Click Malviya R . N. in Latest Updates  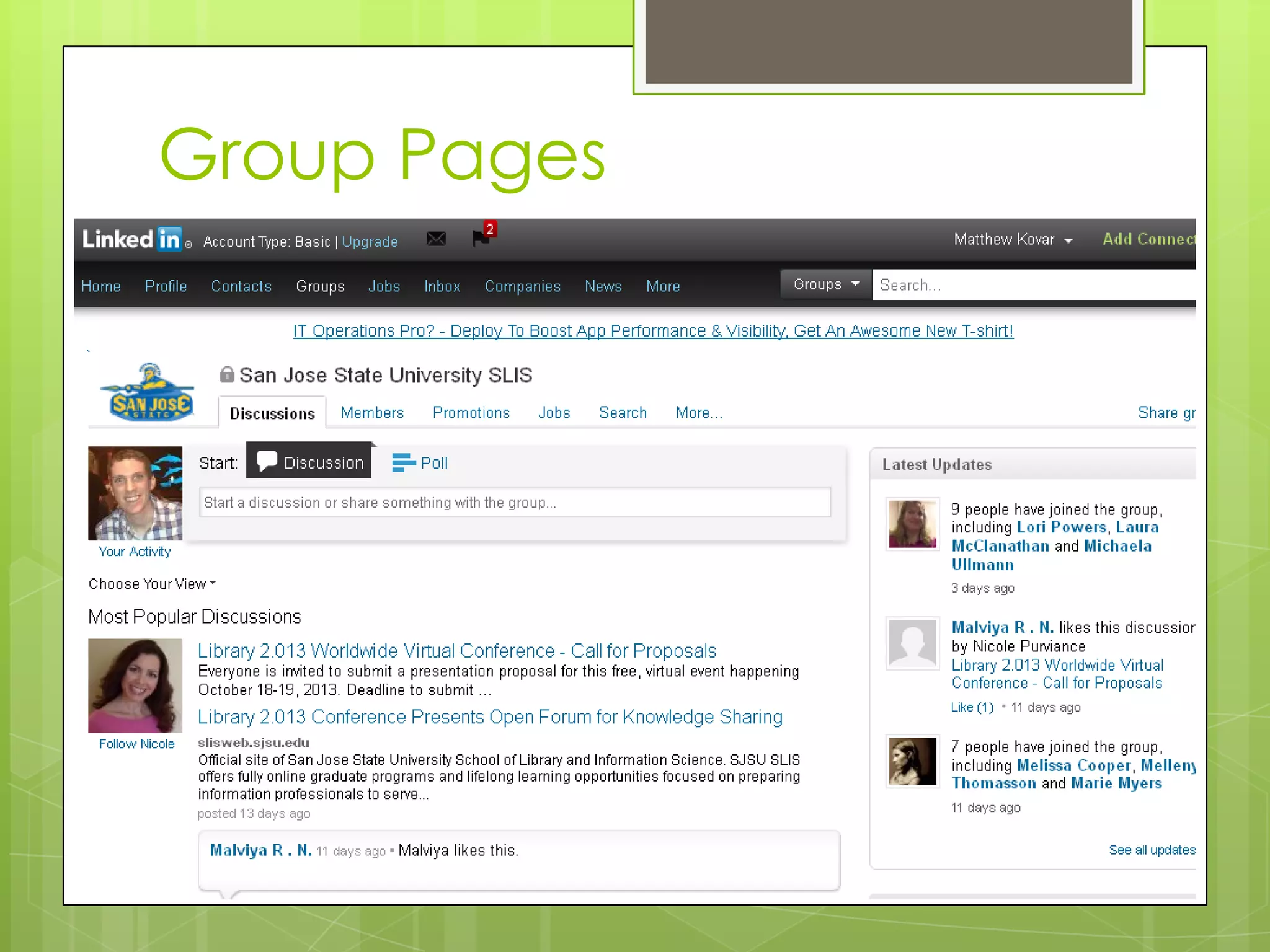[1003, 627]
